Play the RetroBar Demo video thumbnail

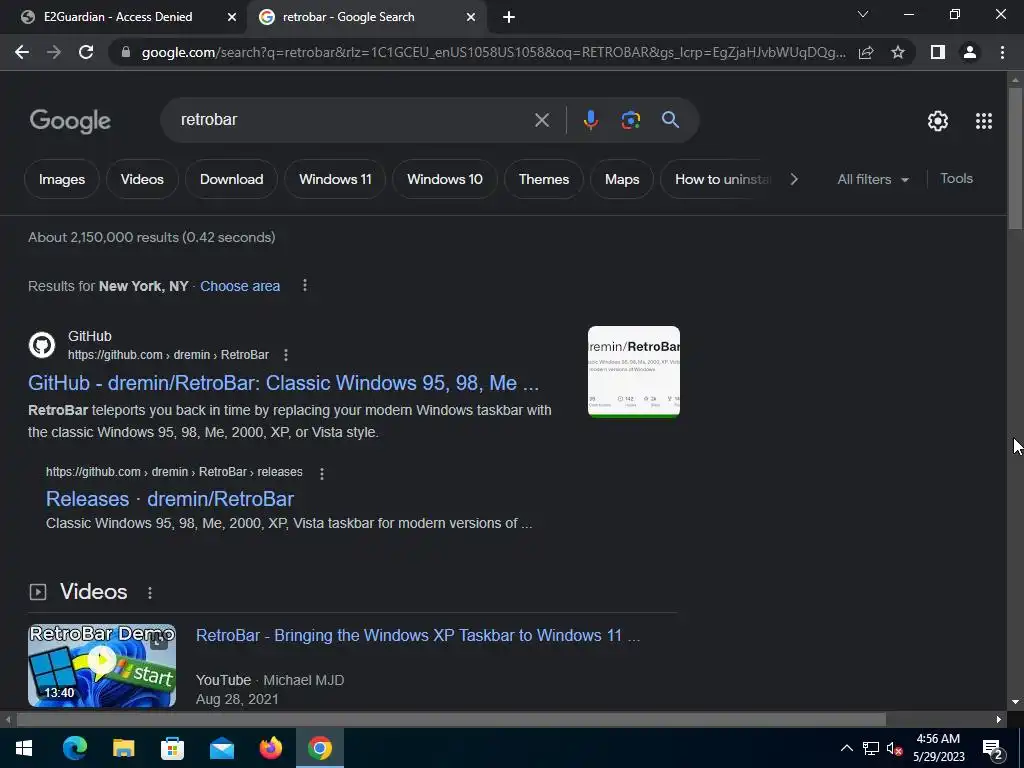click(x=102, y=665)
